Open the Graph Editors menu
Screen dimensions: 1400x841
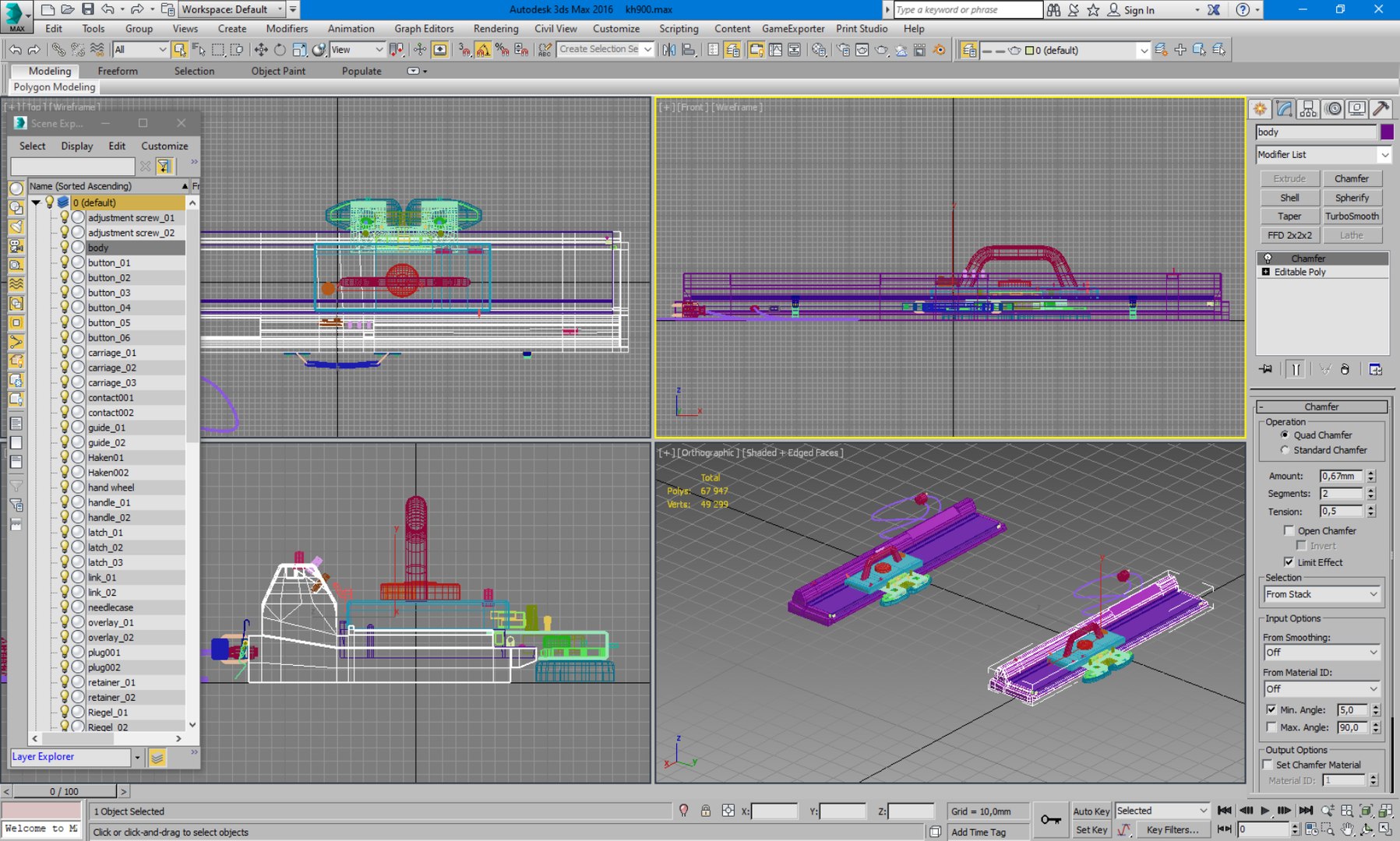[x=424, y=29]
